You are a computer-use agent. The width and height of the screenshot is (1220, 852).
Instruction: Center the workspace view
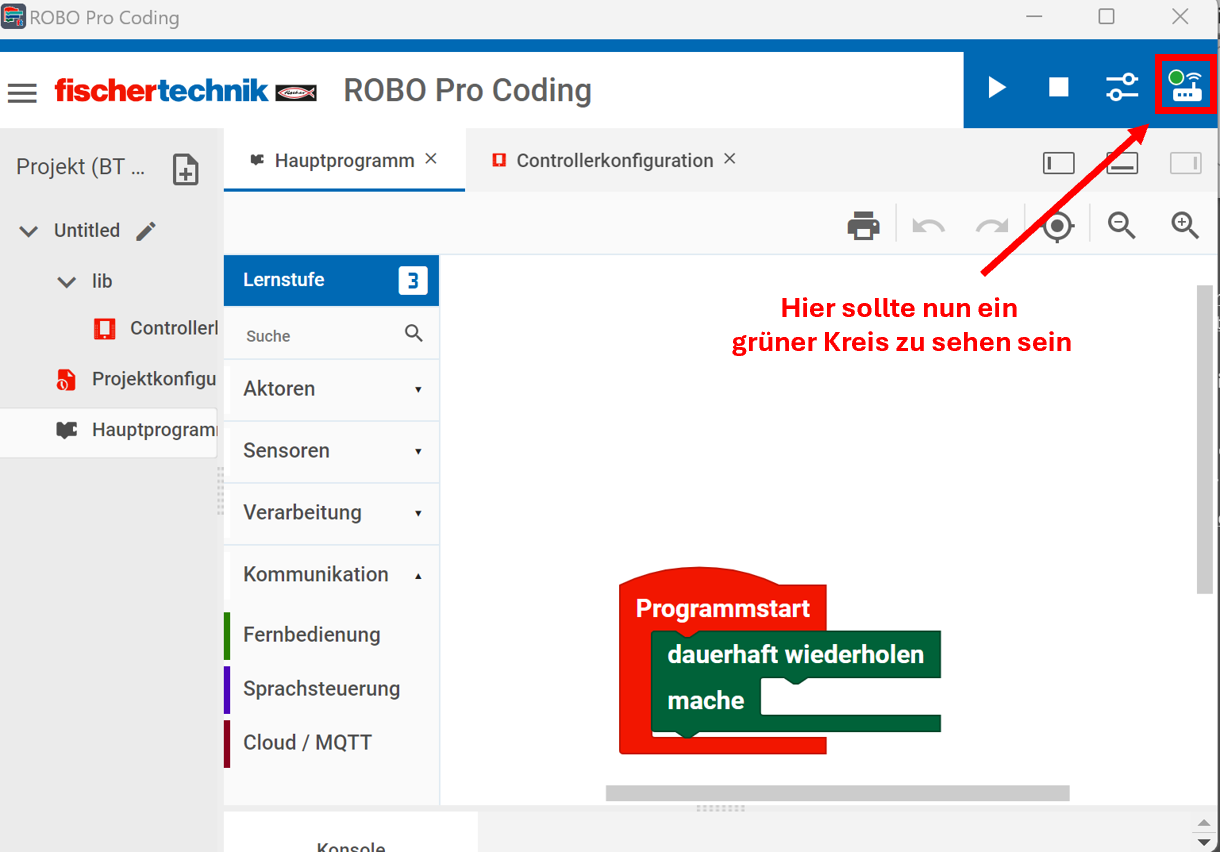1058,226
